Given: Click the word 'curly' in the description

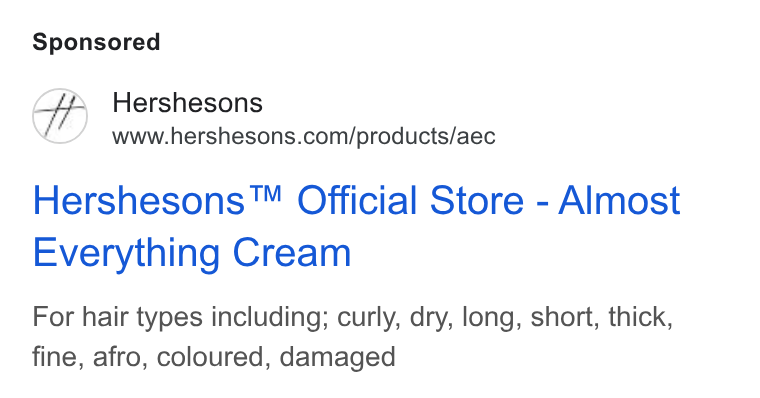Looking at the screenshot, I should tap(368, 317).
